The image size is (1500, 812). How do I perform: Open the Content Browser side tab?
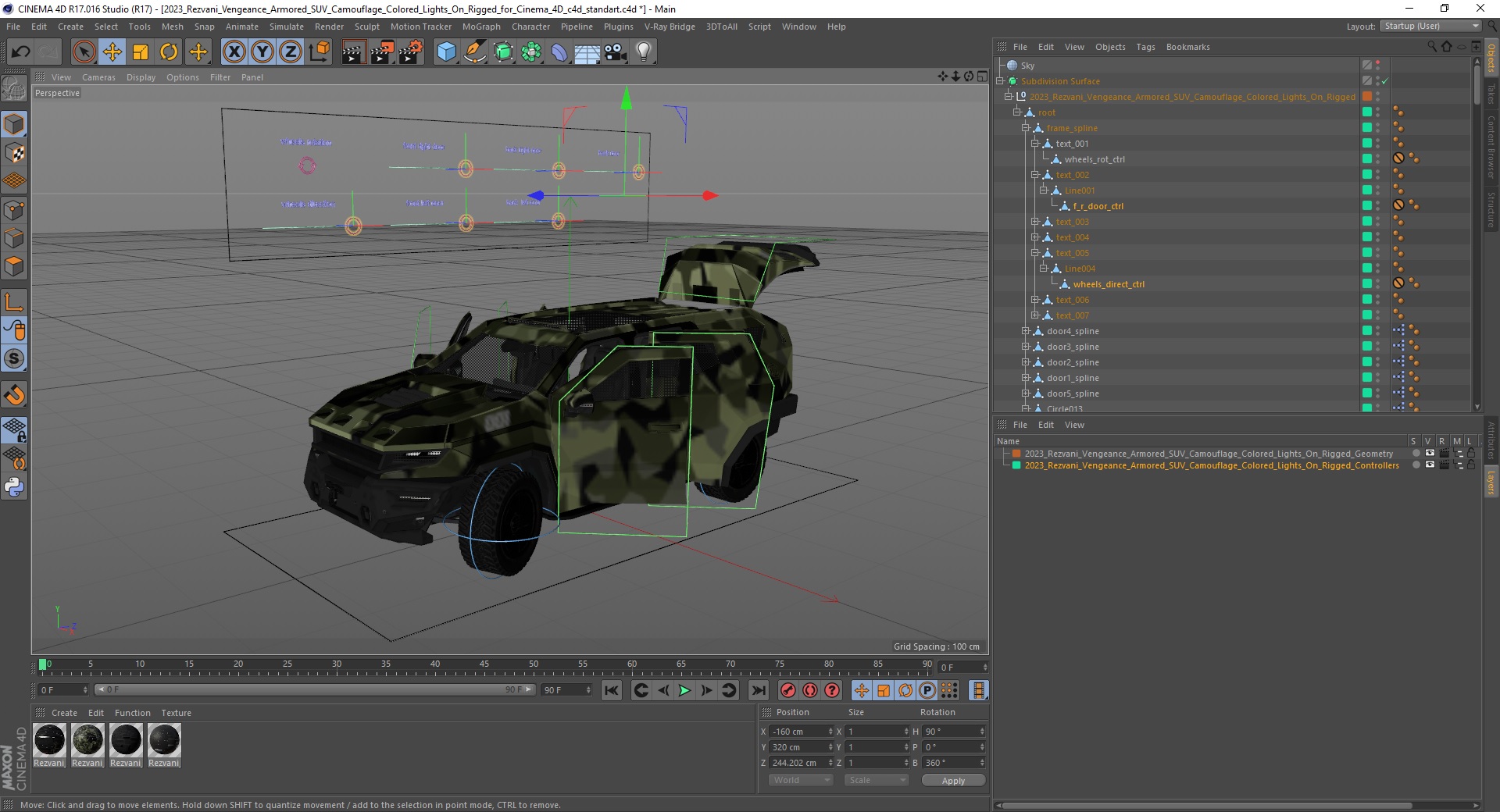(1491, 147)
